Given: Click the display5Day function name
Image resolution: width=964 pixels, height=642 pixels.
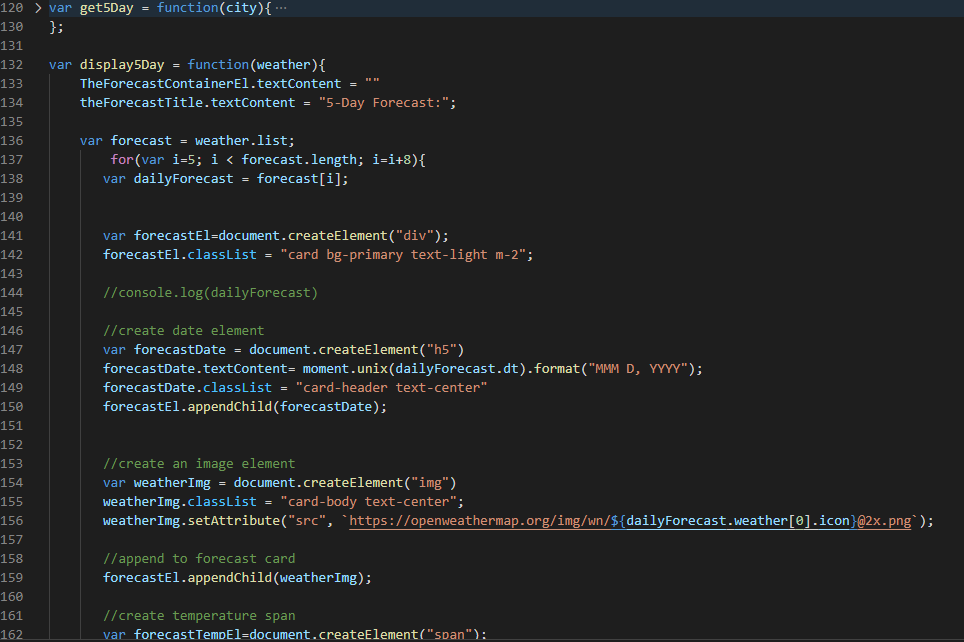Looking at the screenshot, I should click(x=122, y=65).
